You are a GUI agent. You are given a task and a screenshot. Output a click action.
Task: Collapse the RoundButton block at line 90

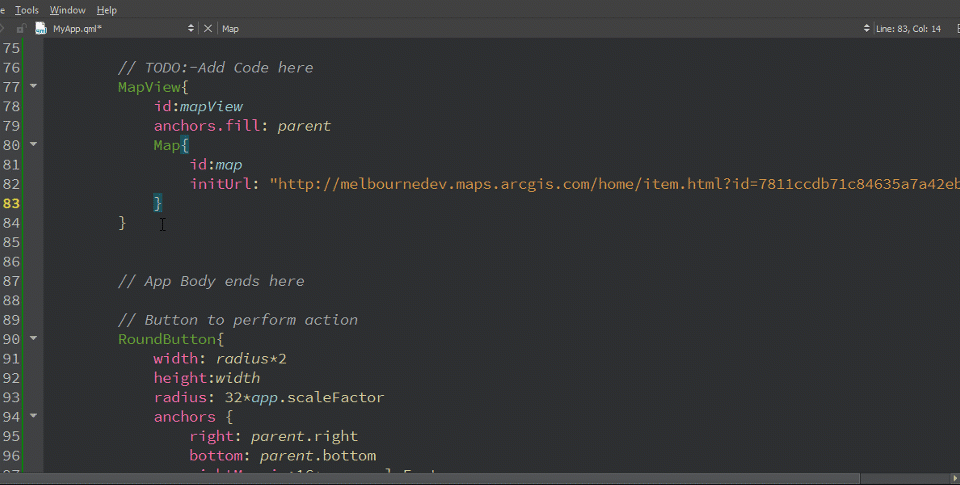point(34,338)
